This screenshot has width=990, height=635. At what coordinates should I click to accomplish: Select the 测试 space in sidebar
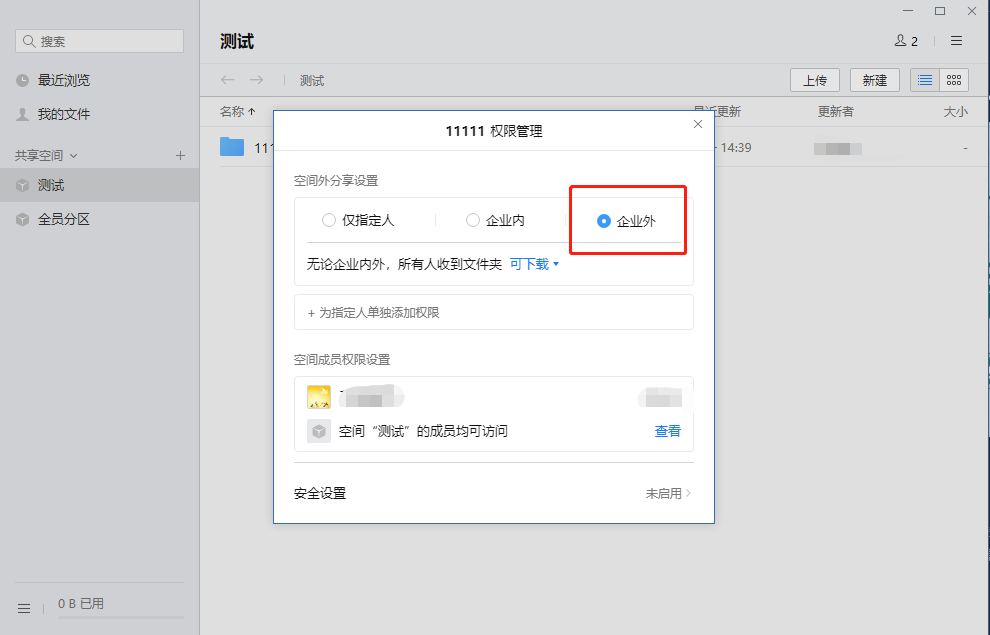[100, 185]
